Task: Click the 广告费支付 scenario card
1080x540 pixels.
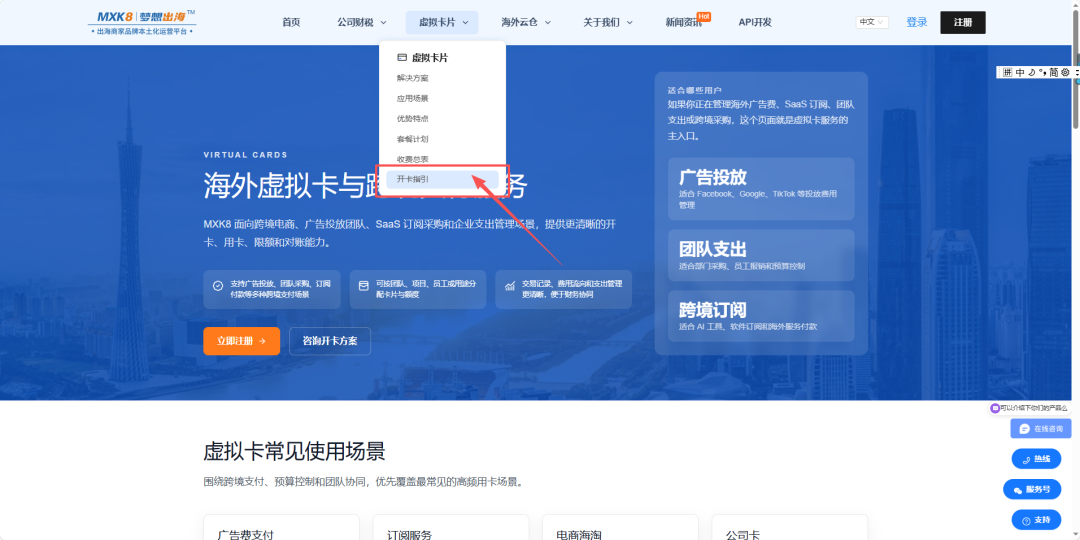Action: [x=282, y=528]
